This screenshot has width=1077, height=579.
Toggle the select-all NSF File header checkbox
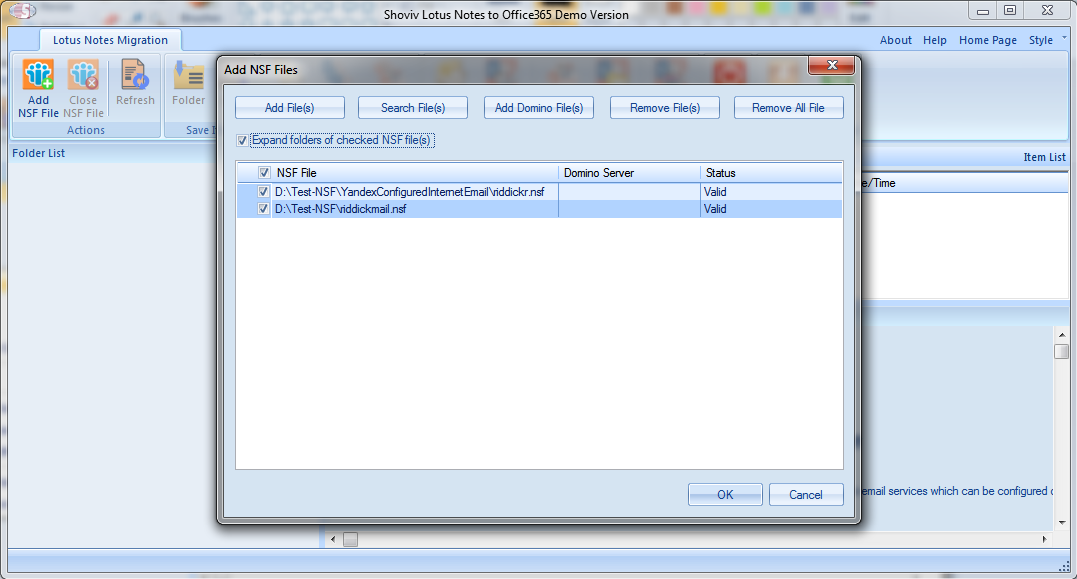(264, 172)
